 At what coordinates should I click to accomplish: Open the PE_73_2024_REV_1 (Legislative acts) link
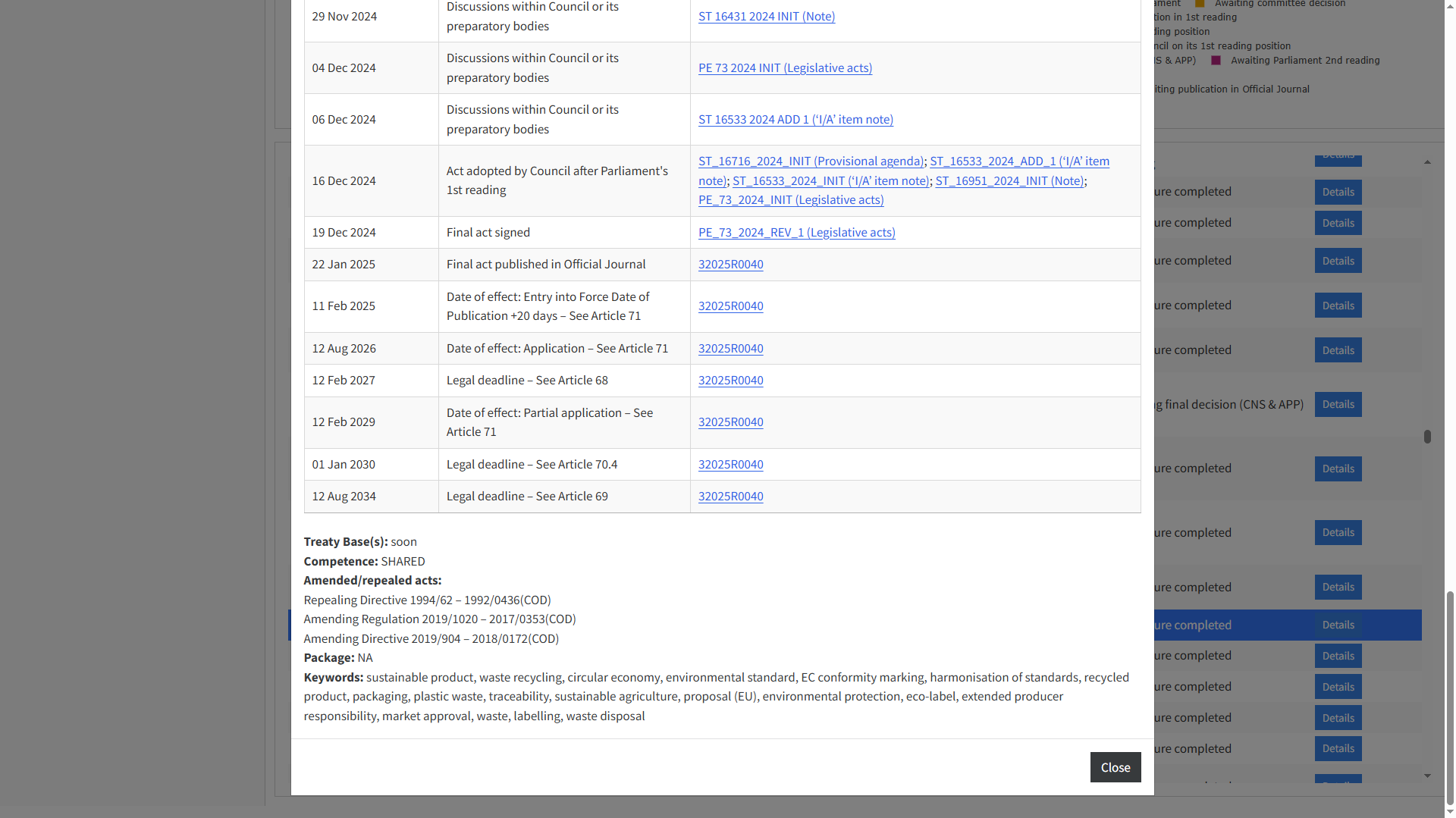[x=796, y=233]
